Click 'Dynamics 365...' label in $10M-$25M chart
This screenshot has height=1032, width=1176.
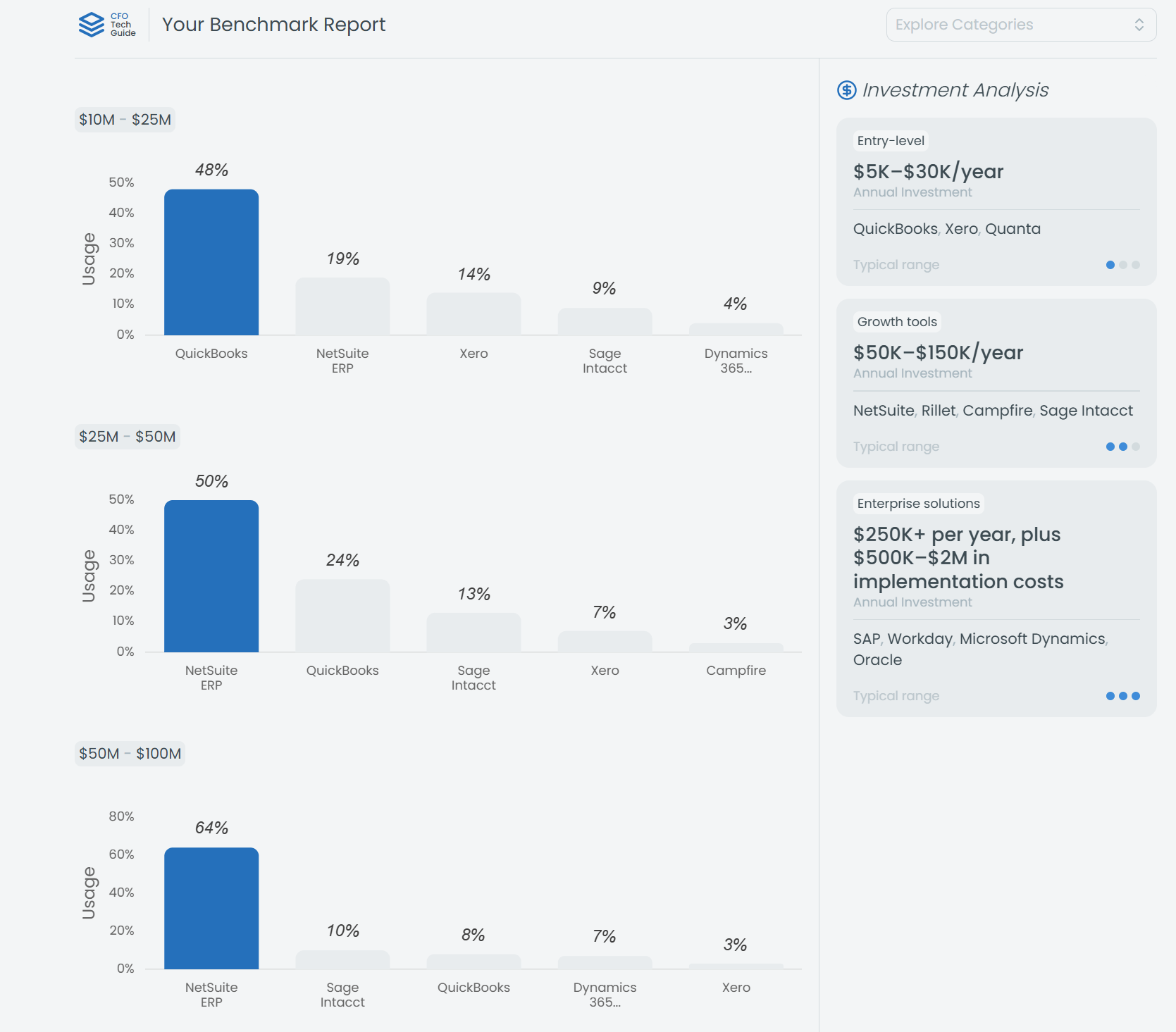(x=736, y=361)
